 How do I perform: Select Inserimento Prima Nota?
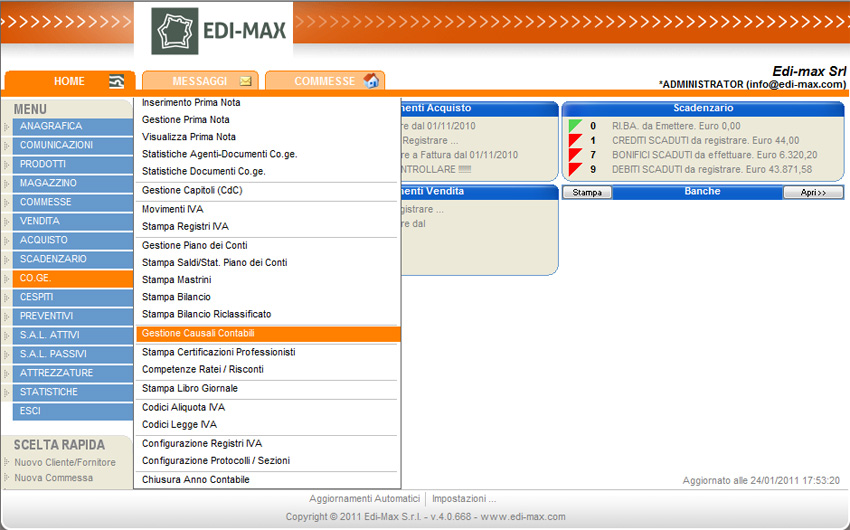pyautogui.click(x=191, y=103)
